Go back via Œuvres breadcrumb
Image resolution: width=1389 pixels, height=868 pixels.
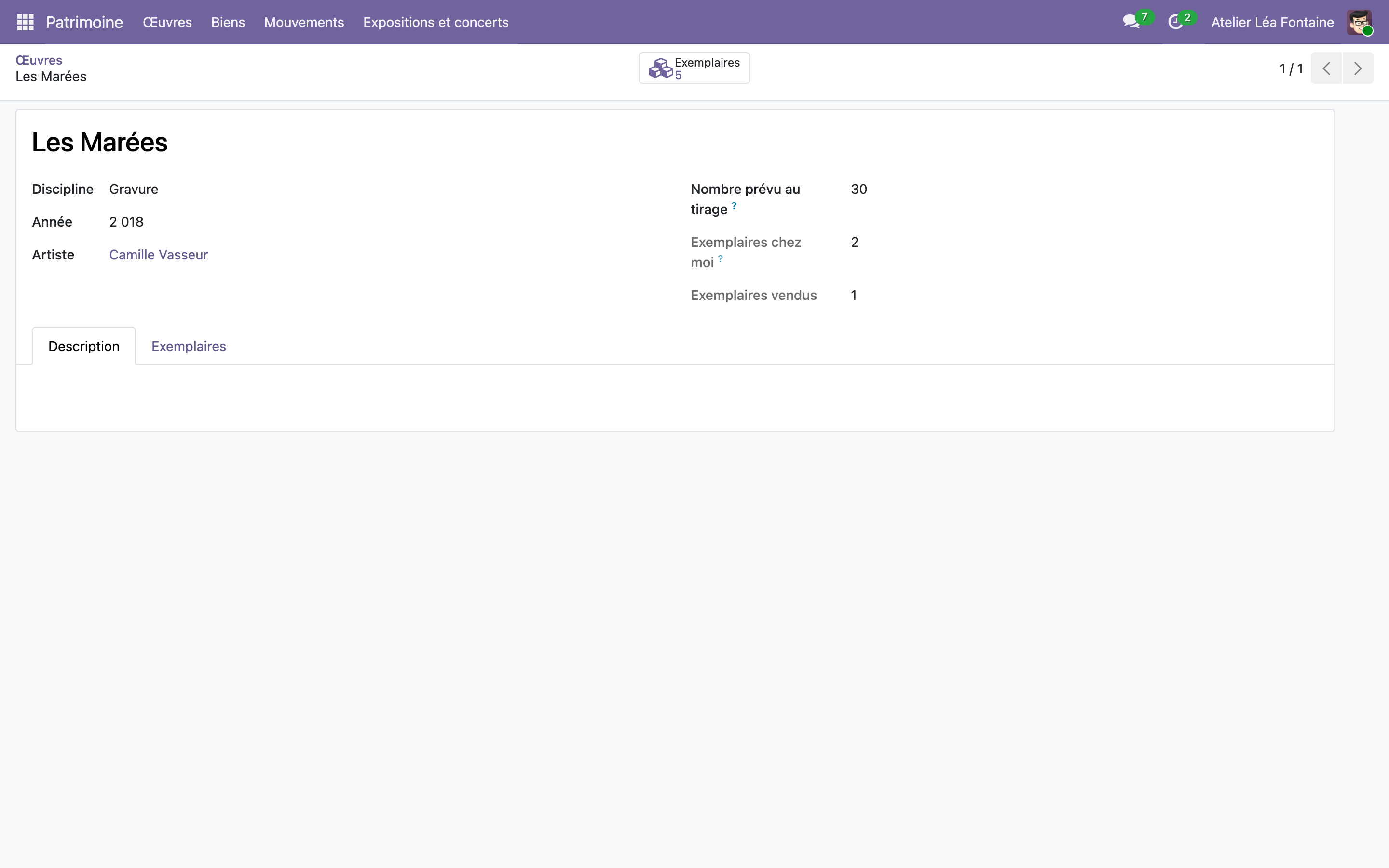point(39,60)
